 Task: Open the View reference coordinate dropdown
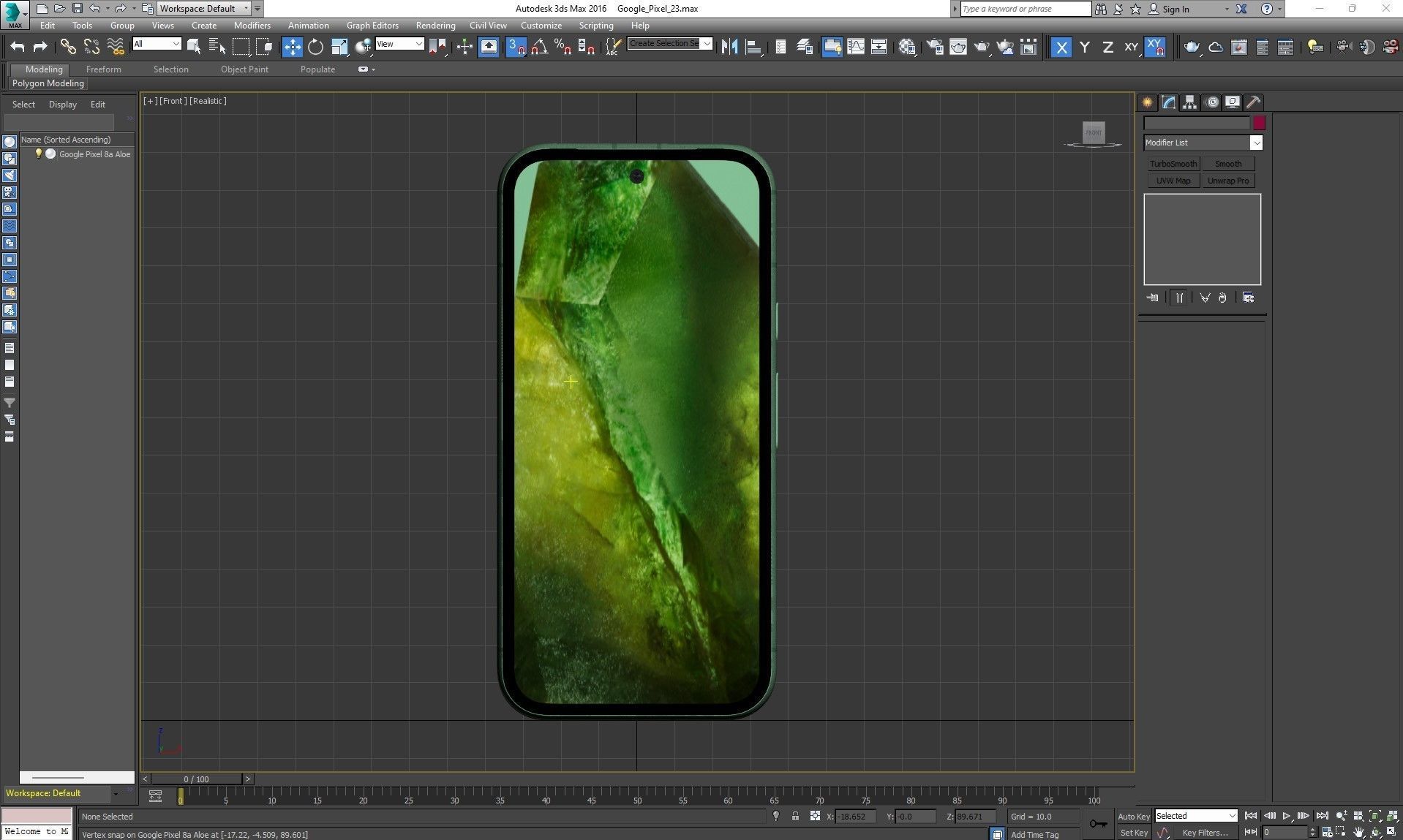click(399, 44)
